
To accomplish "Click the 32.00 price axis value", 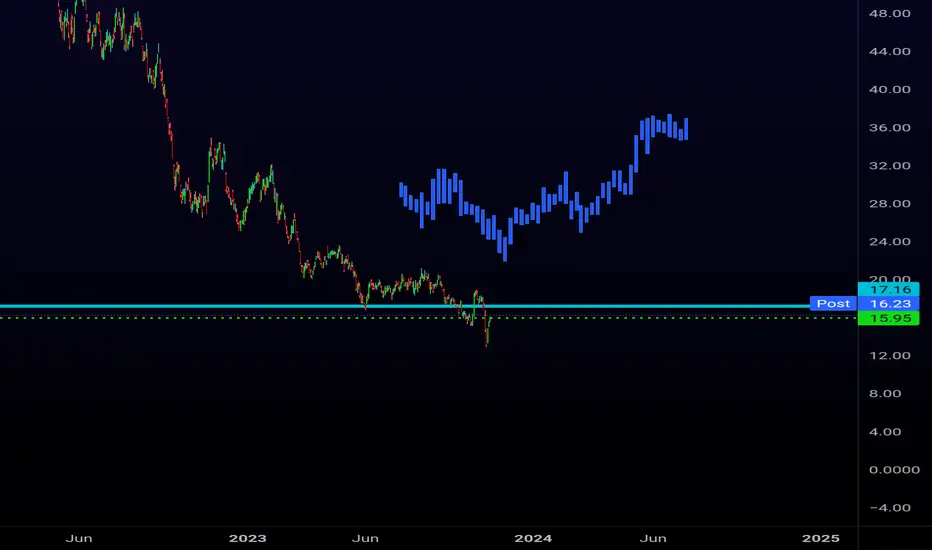I will (x=889, y=165).
